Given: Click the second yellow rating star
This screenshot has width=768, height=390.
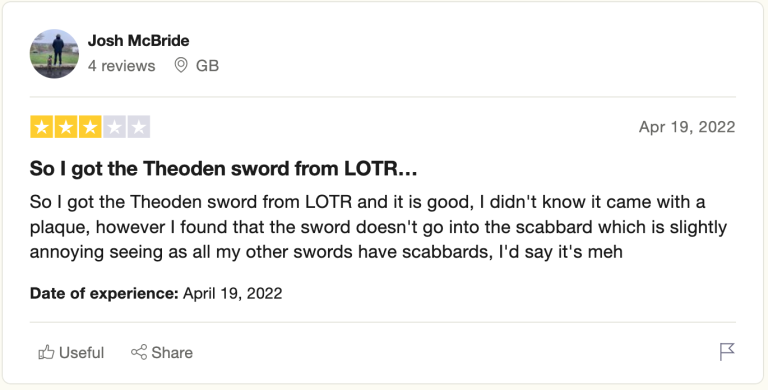Looking at the screenshot, I should point(66,127).
